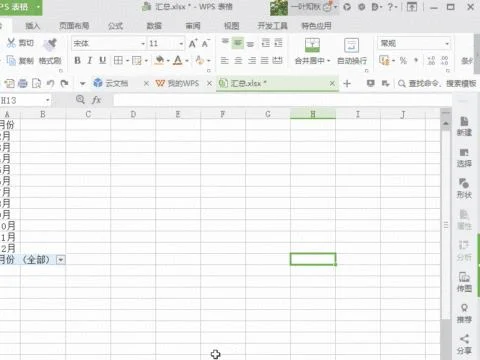The width and height of the screenshot is (480, 360).
Task: Align text right
Action: [252, 60]
